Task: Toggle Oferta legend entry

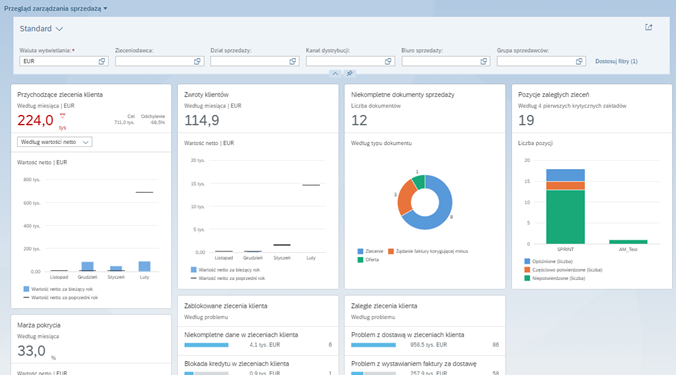Action: (x=368, y=260)
